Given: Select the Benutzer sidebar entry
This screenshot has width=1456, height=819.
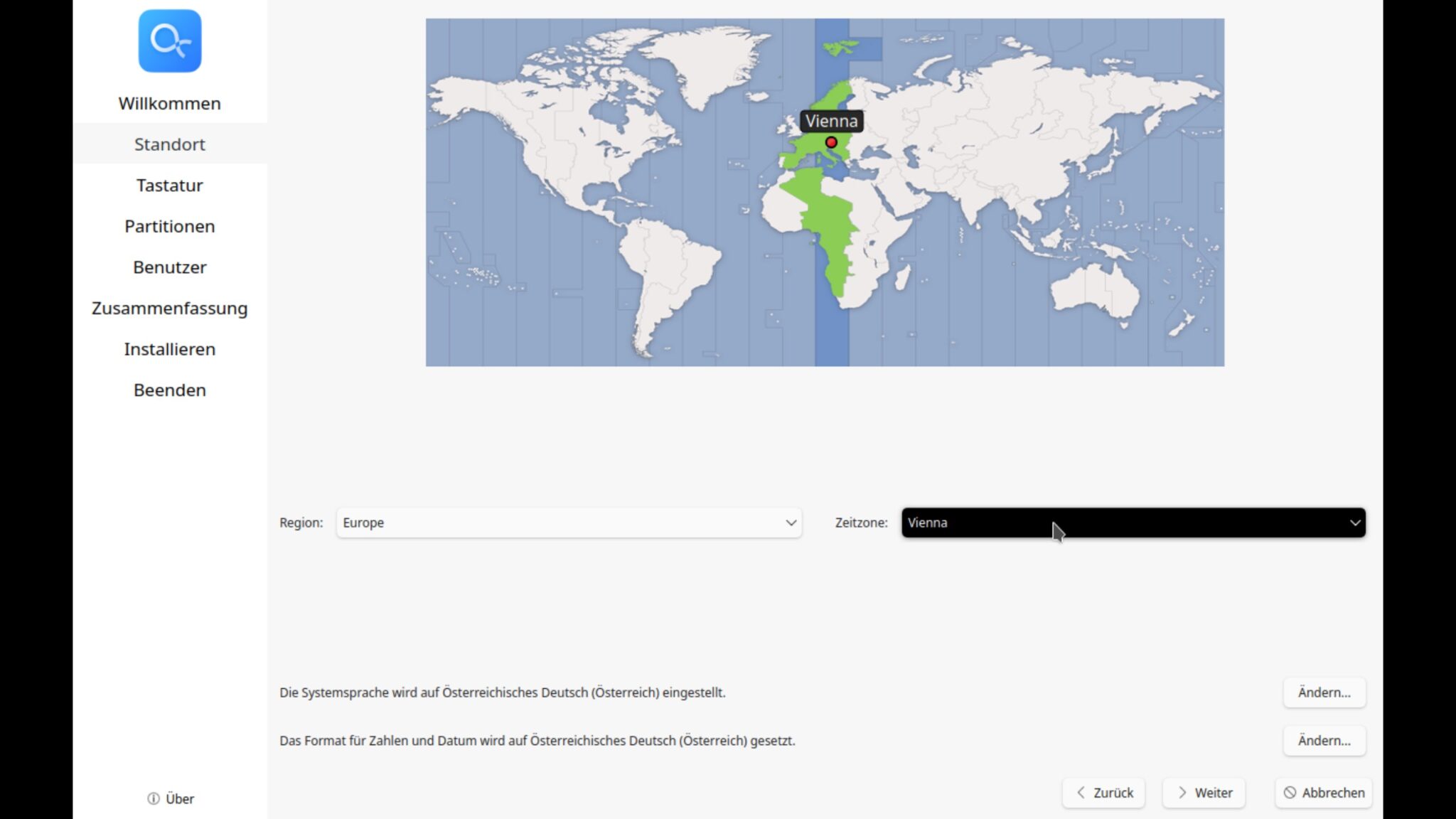Looking at the screenshot, I should click(169, 267).
